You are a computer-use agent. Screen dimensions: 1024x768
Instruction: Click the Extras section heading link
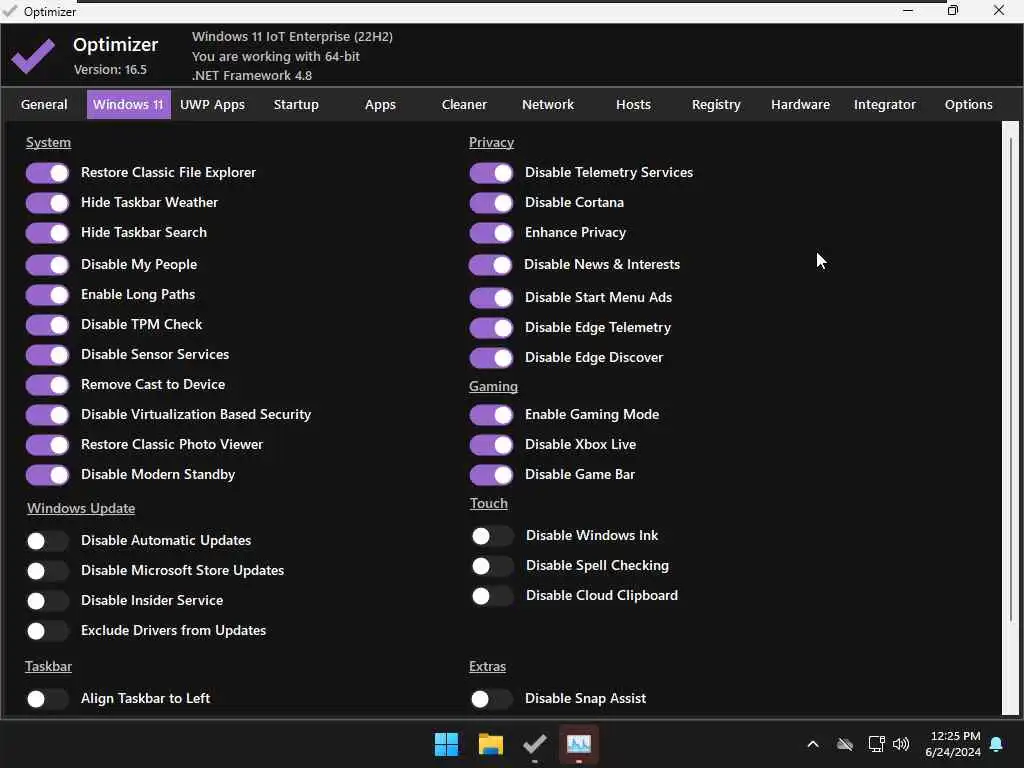(487, 667)
